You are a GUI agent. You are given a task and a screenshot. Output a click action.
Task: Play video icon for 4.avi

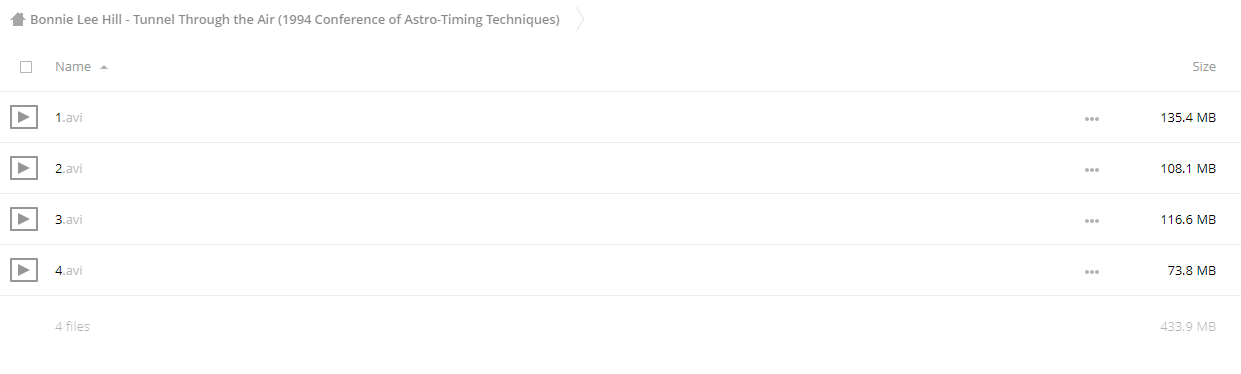pos(24,270)
